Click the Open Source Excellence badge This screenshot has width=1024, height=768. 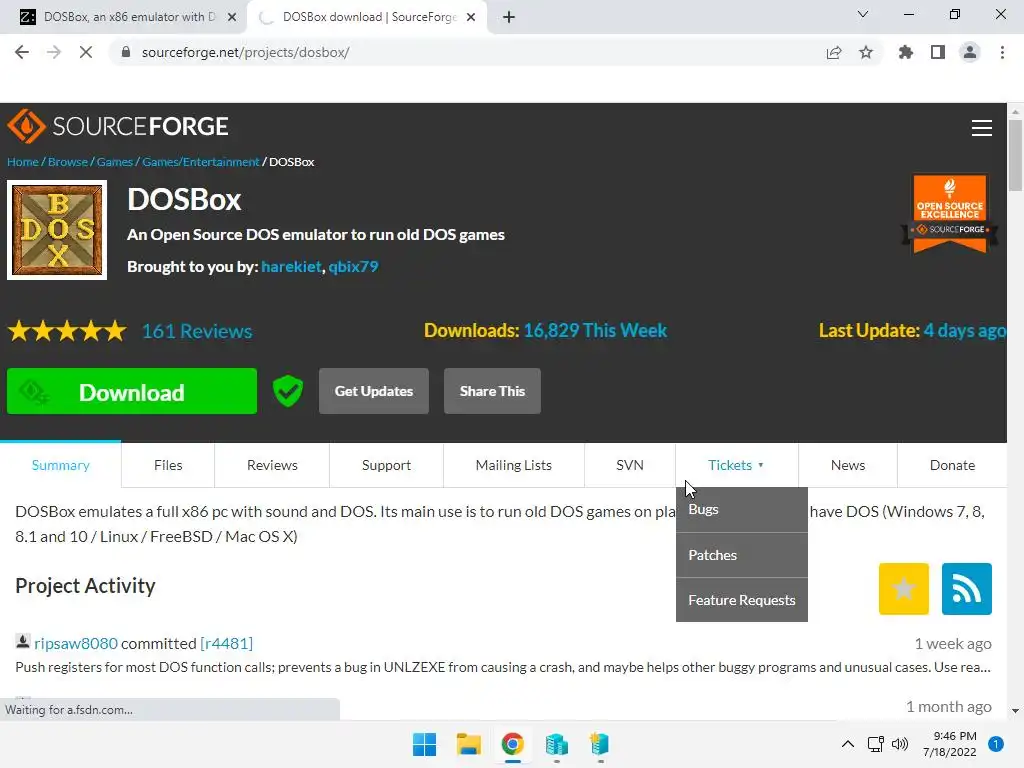(950, 214)
